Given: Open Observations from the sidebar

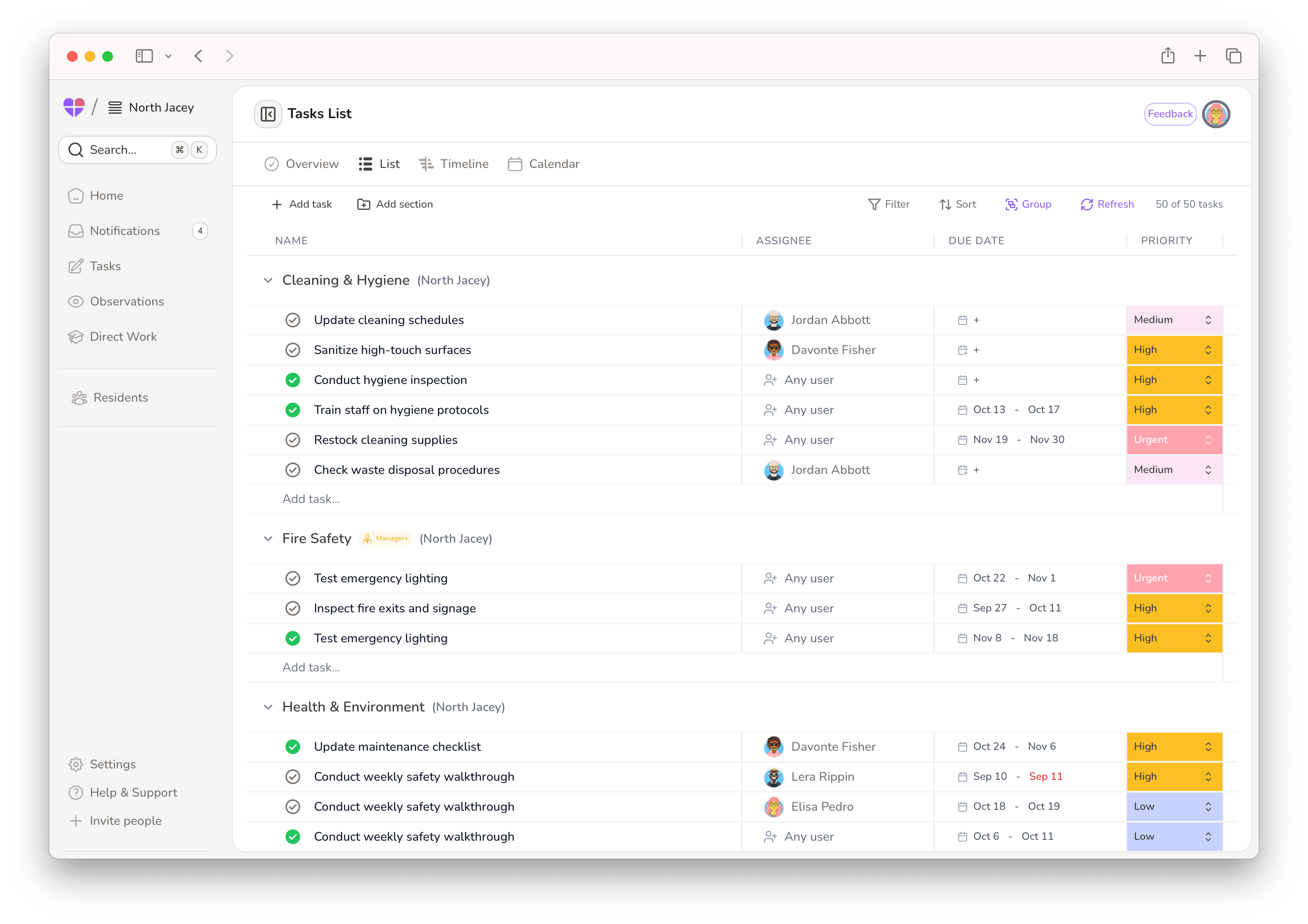Looking at the screenshot, I should pos(127,302).
